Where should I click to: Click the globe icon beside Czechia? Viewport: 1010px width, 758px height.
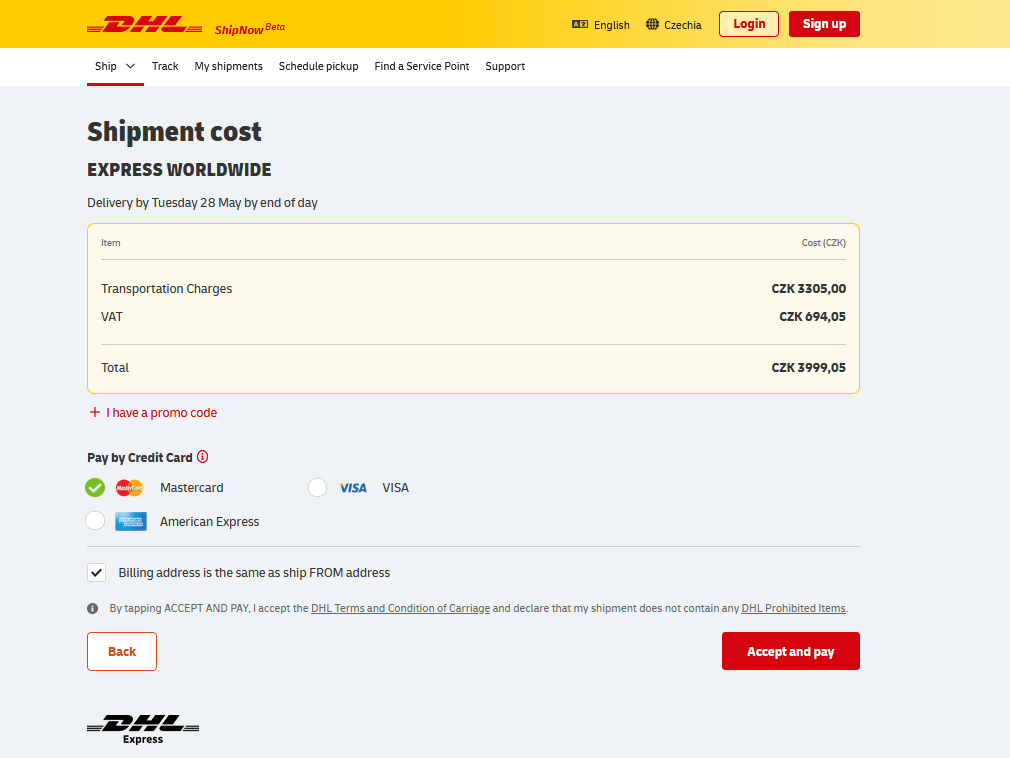click(x=653, y=24)
